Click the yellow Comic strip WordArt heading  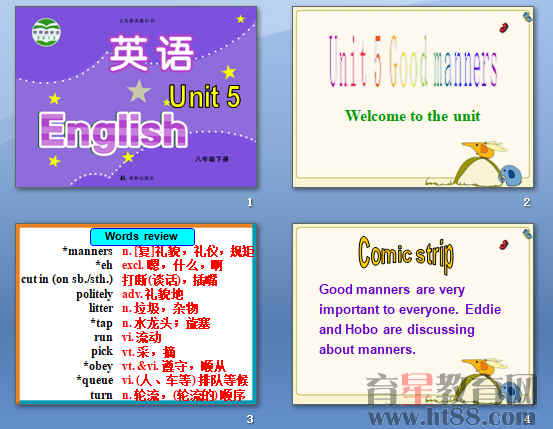(x=406, y=254)
